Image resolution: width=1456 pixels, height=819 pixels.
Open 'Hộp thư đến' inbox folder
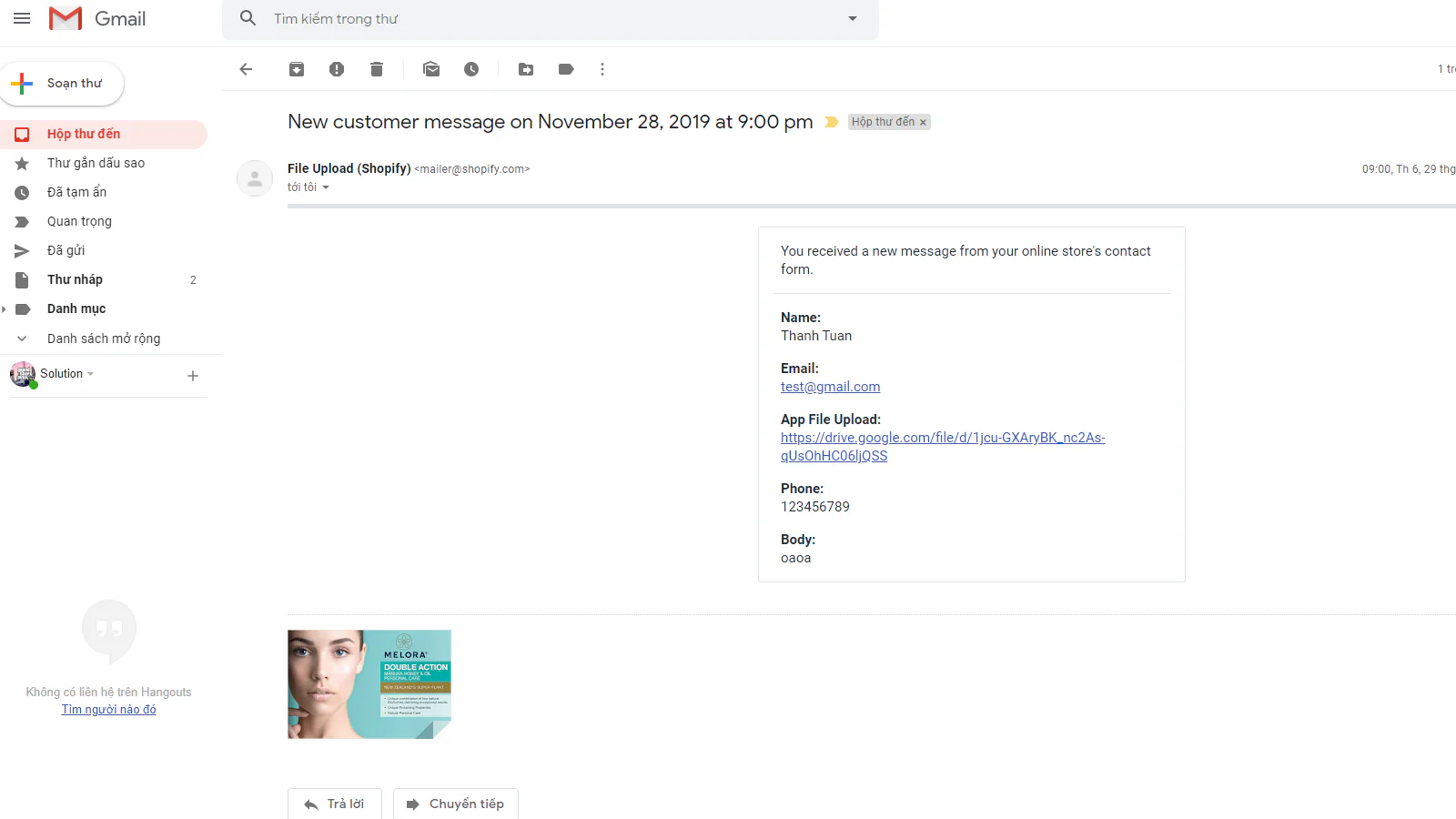pos(104,134)
